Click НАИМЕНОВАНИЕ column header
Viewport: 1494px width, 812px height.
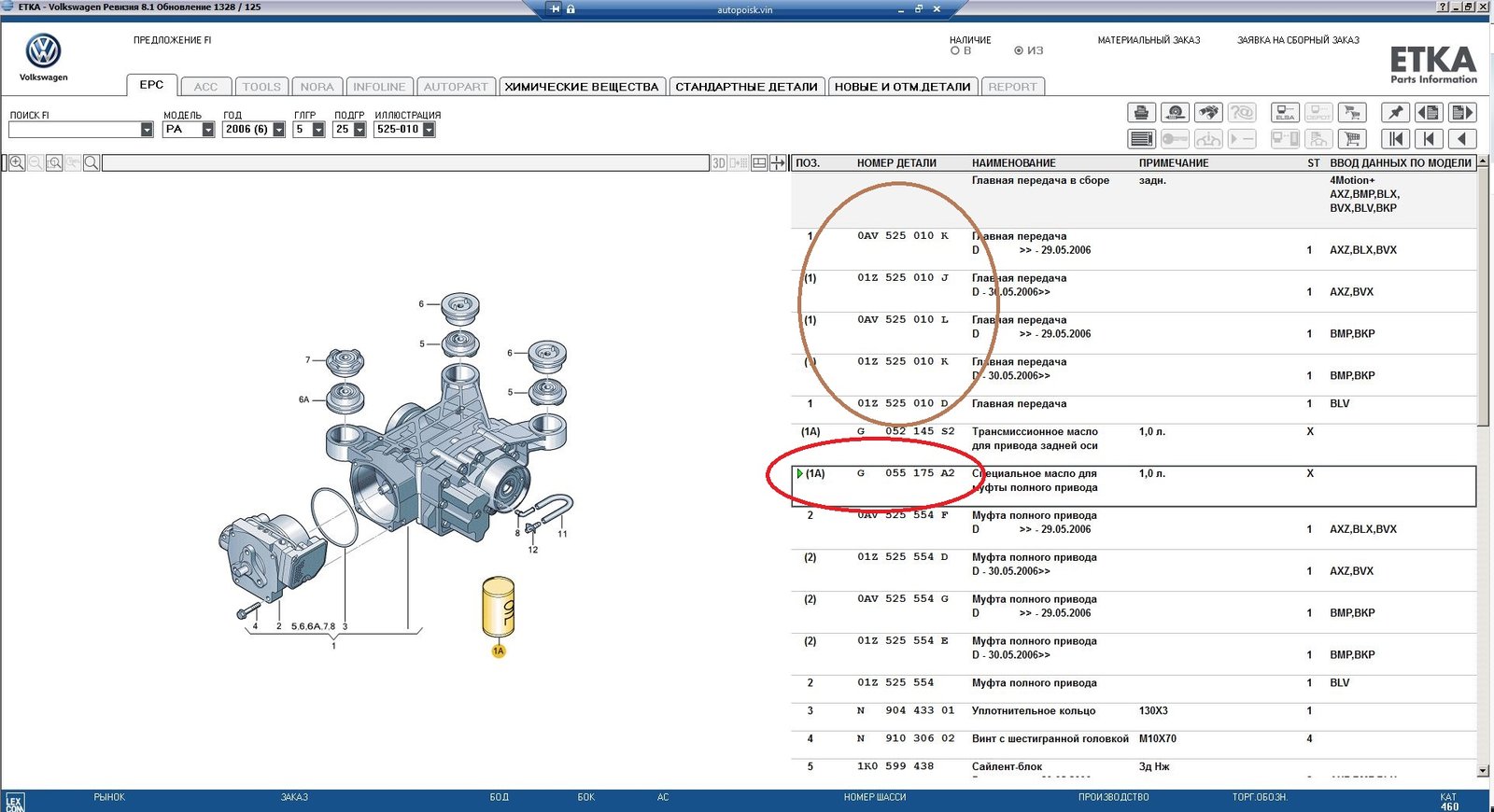[1013, 163]
